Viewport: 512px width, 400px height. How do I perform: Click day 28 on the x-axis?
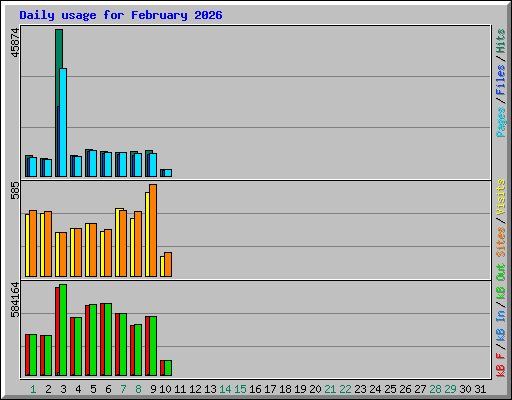(435, 389)
